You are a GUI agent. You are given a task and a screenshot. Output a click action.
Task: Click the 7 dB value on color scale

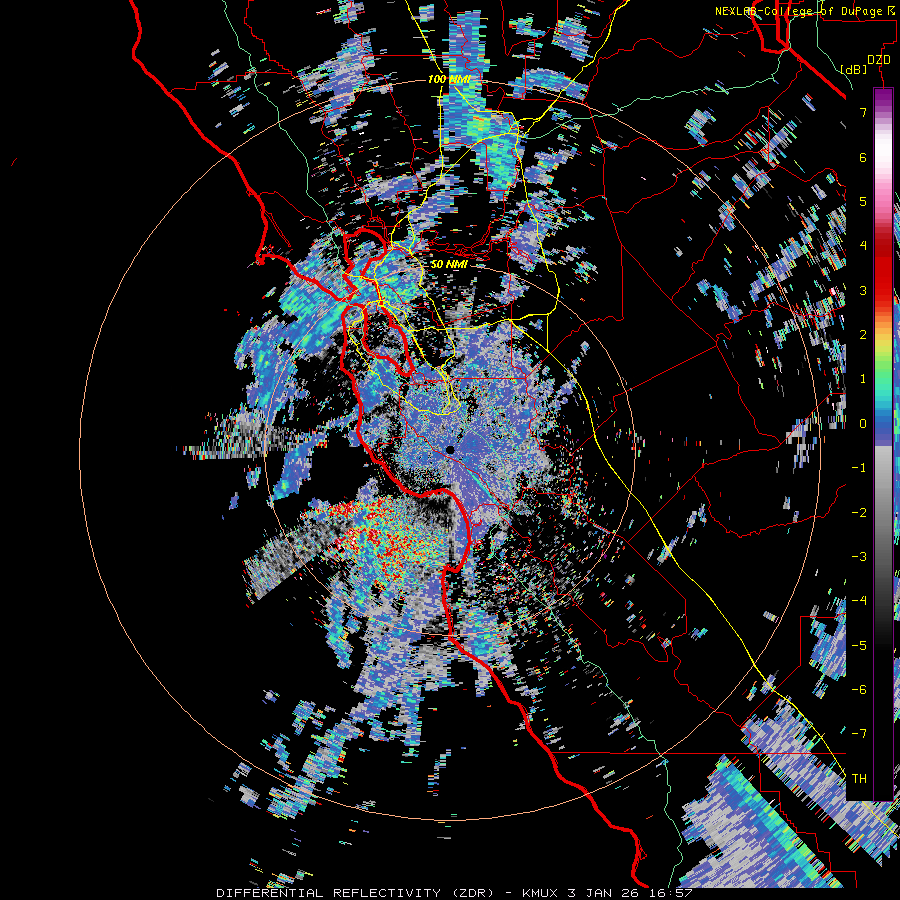click(x=863, y=112)
